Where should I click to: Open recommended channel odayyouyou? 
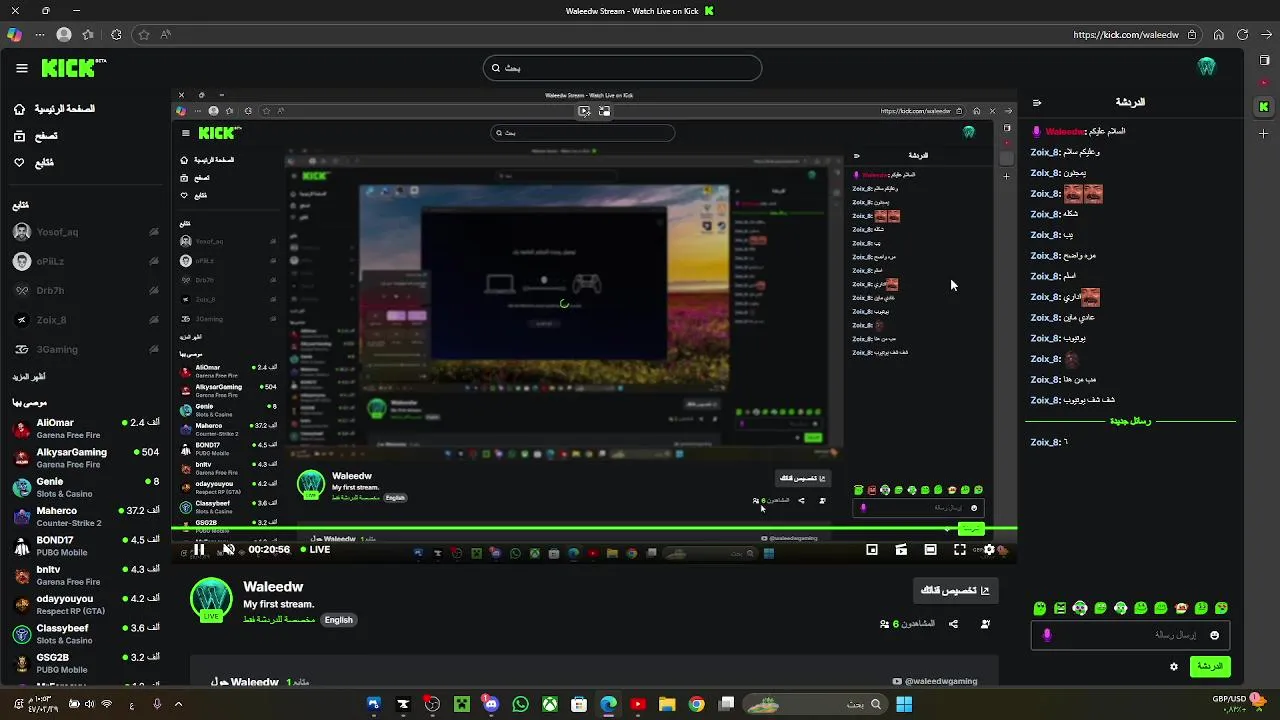[x=85, y=604]
